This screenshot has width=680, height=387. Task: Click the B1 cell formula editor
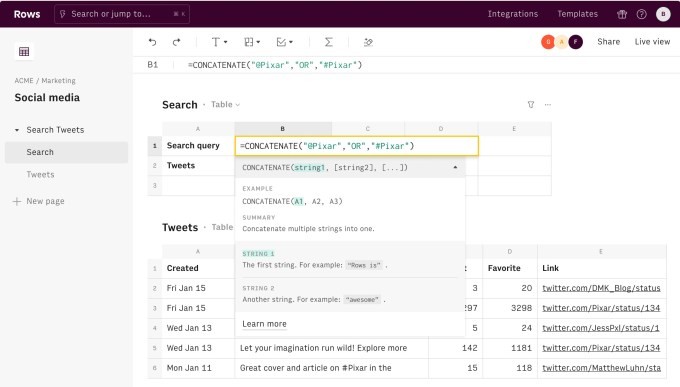(356, 146)
